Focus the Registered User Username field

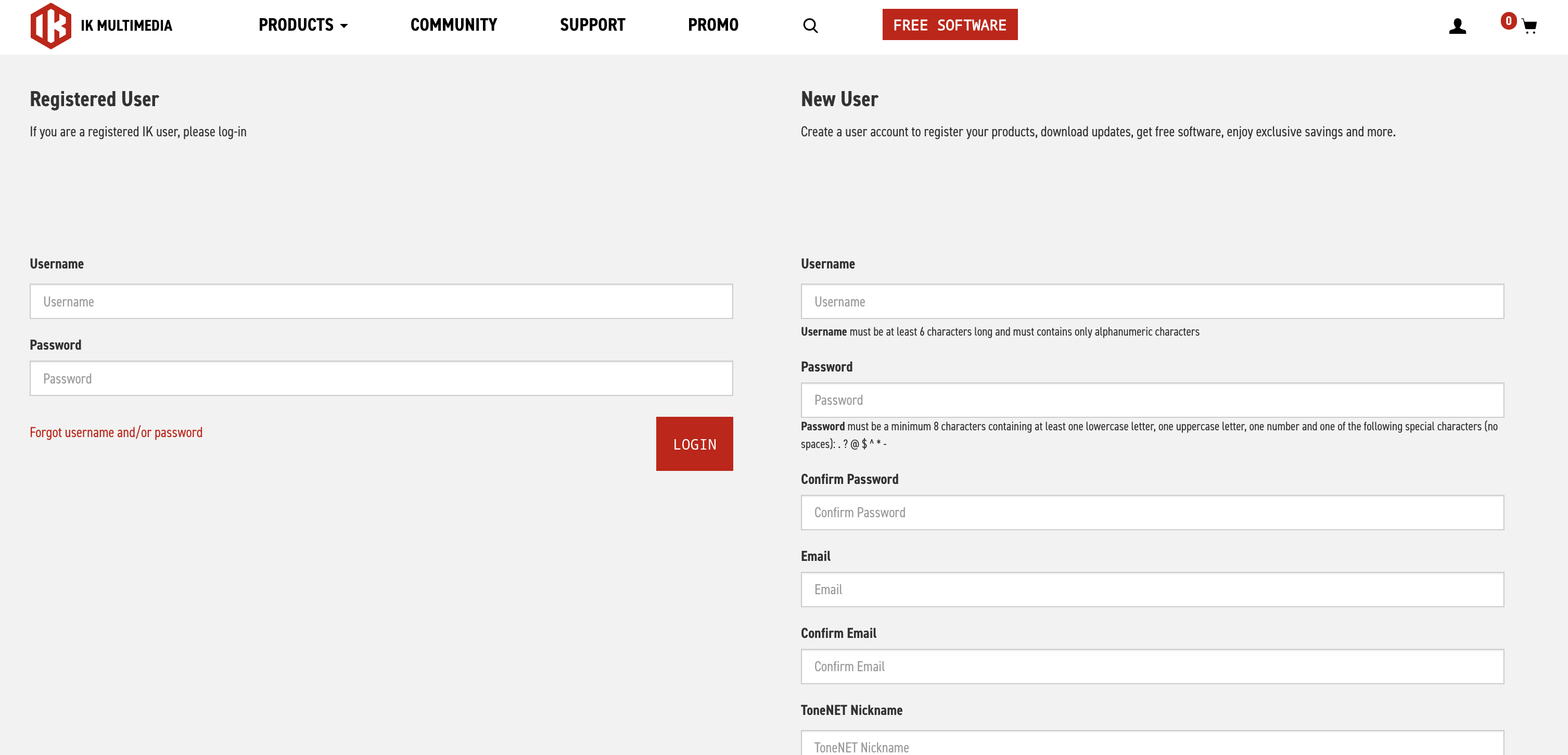point(381,301)
